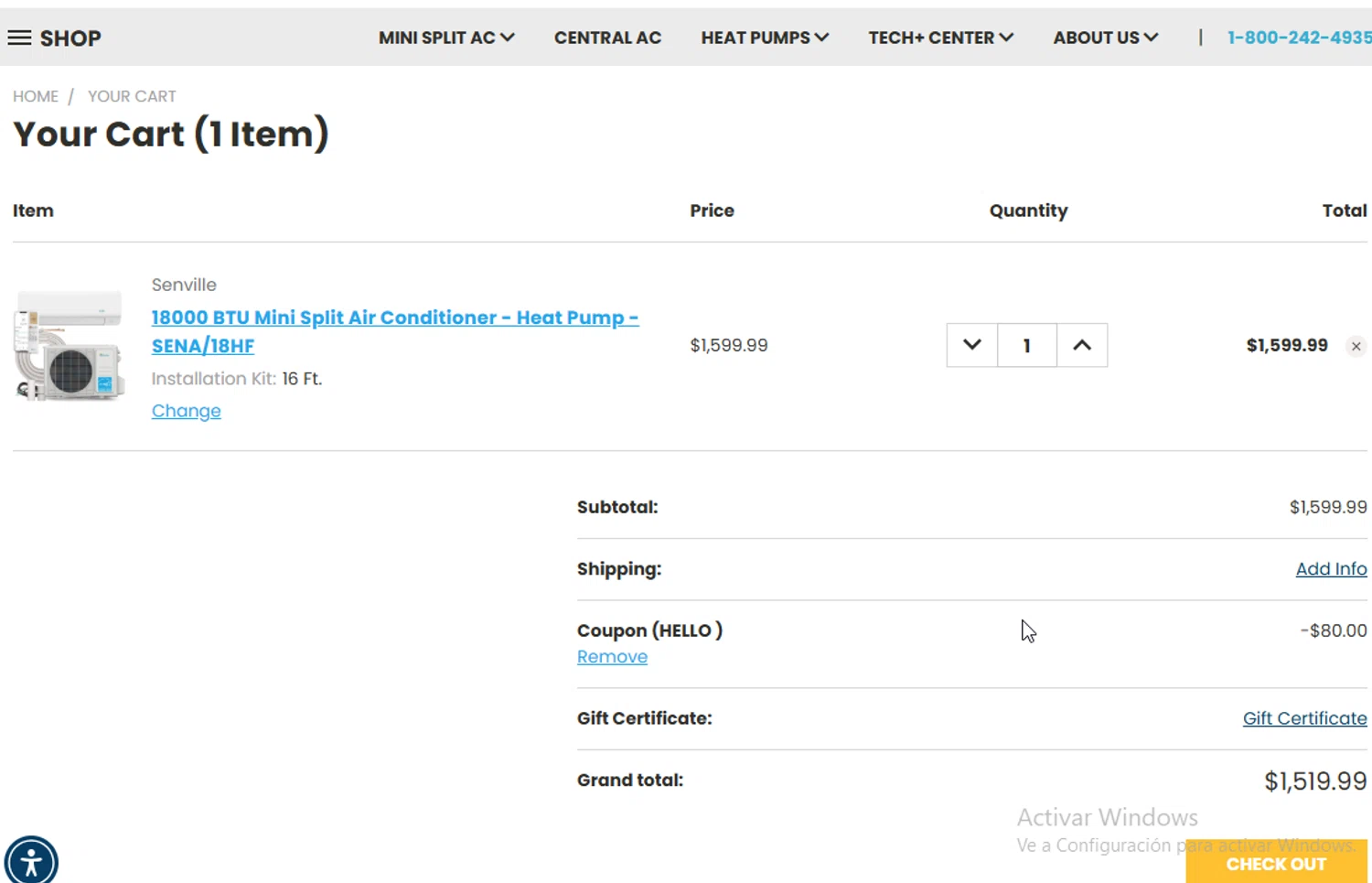This screenshot has height=883, width=1372.
Task: Go to the Central AC page
Action: coord(607,38)
